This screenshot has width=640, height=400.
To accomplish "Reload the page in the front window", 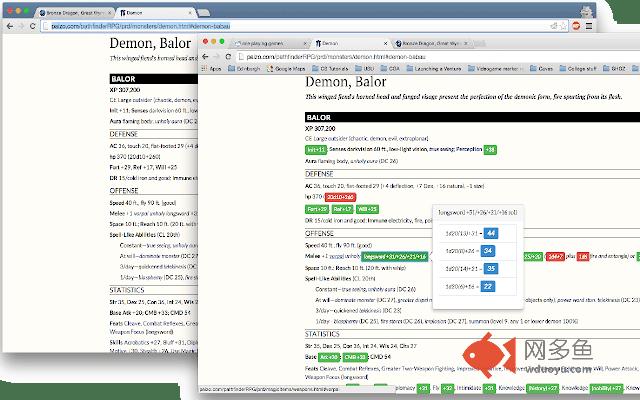I will (228, 57).
